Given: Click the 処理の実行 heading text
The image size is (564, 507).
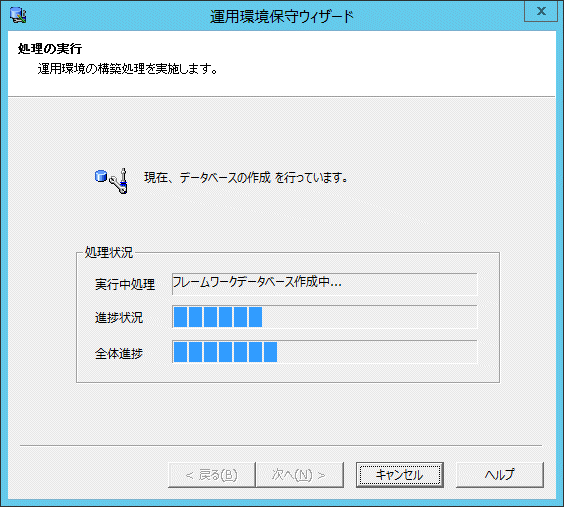Looking at the screenshot, I should tap(50, 49).
